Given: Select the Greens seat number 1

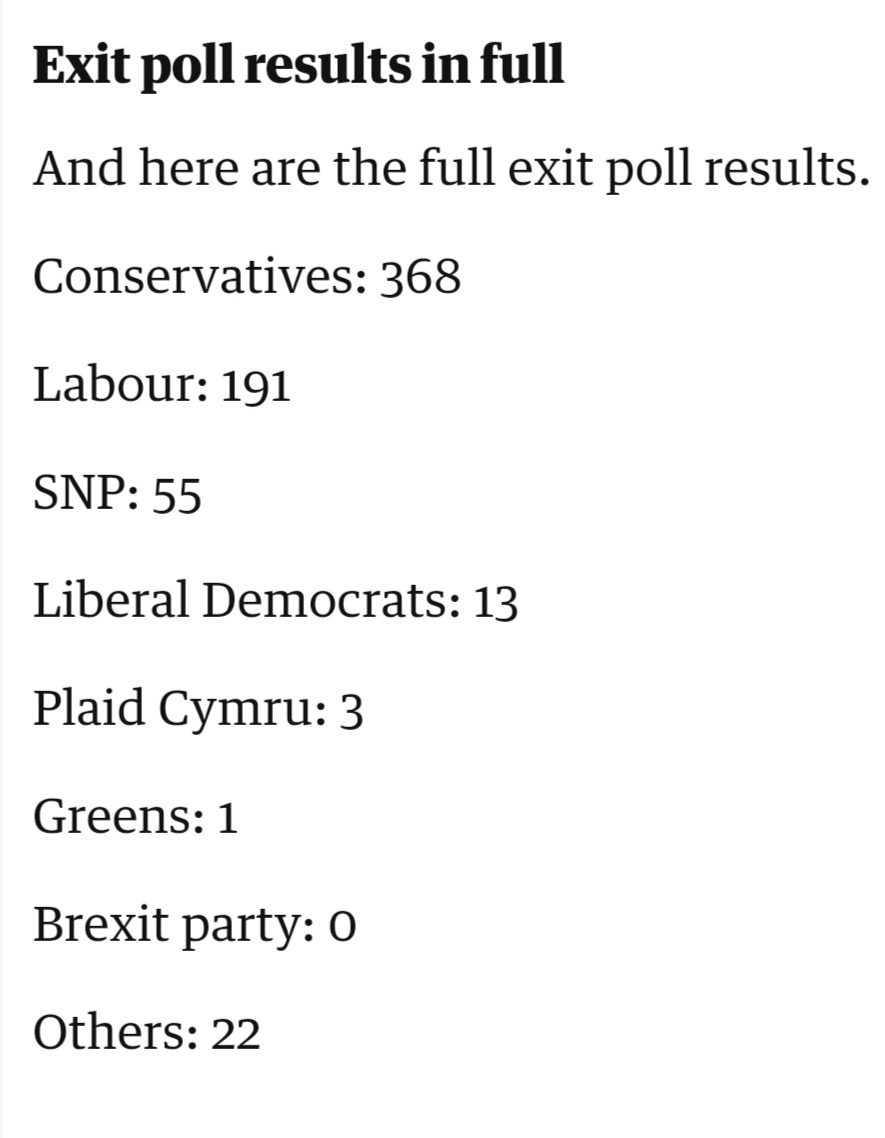Looking at the screenshot, I should (x=228, y=818).
